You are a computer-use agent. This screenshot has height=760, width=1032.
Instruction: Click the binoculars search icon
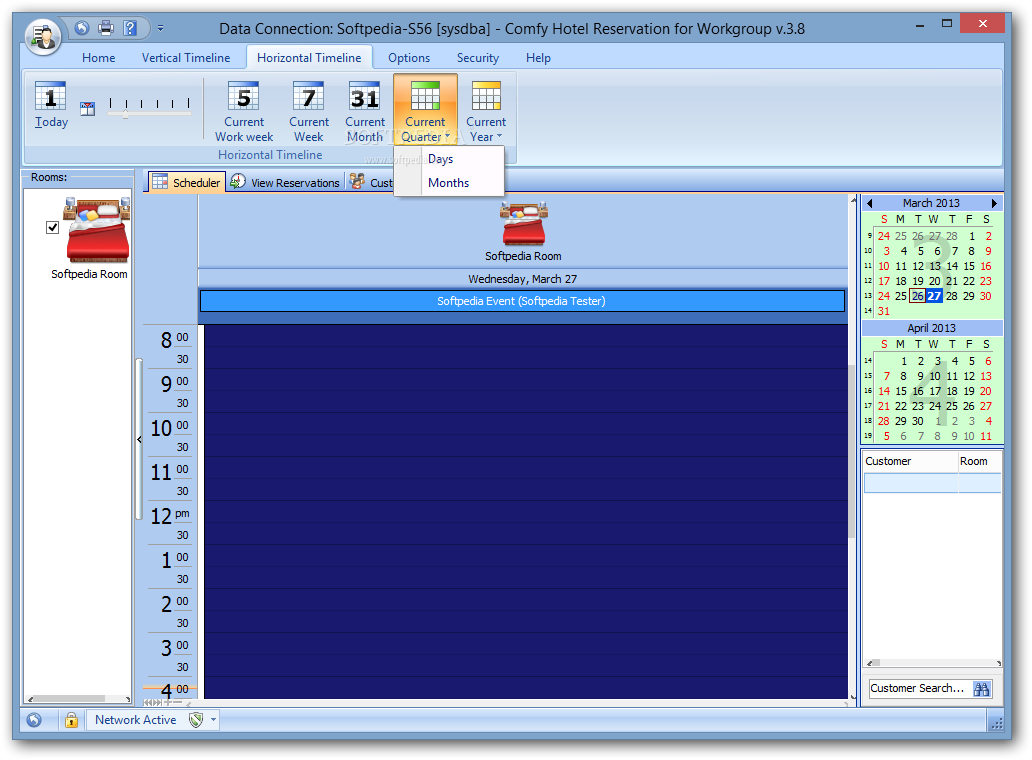(x=981, y=689)
